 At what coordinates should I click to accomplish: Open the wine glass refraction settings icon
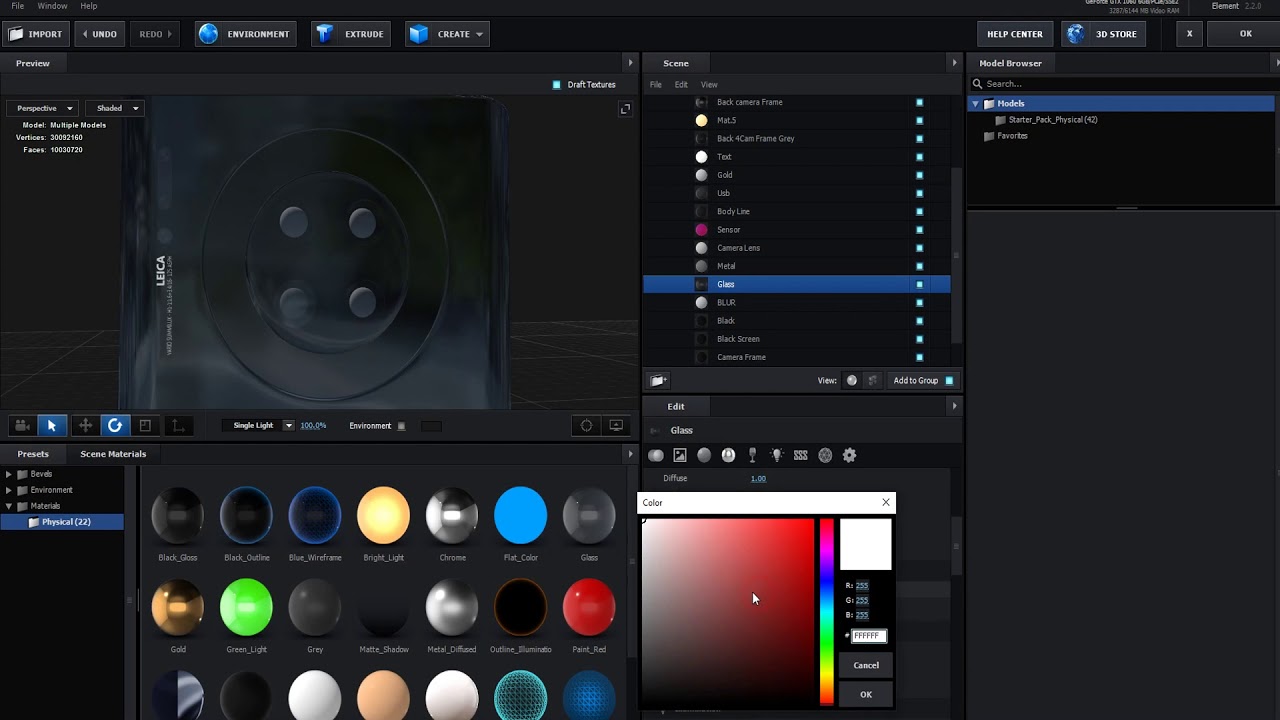(752, 455)
